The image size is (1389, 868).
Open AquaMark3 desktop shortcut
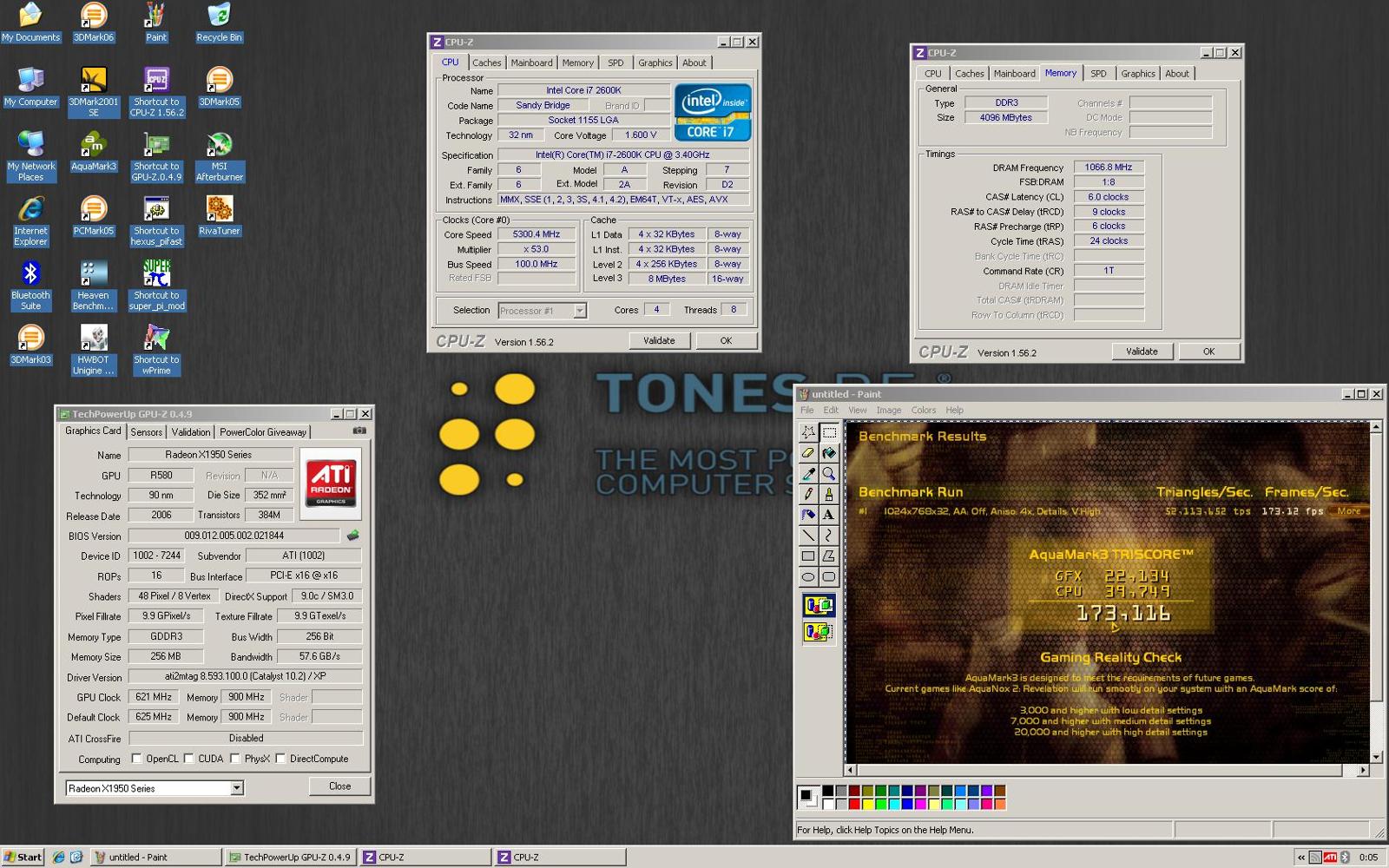pos(93,152)
